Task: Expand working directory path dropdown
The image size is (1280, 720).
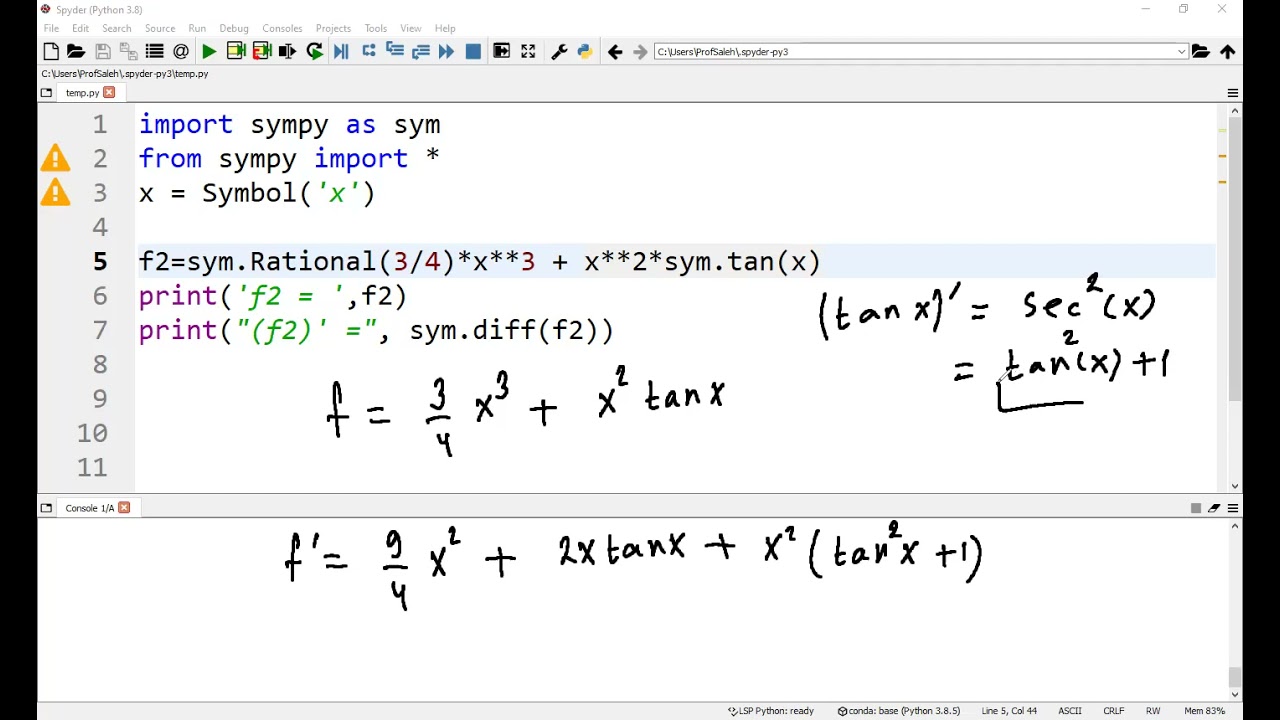Action: pos(1181,52)
